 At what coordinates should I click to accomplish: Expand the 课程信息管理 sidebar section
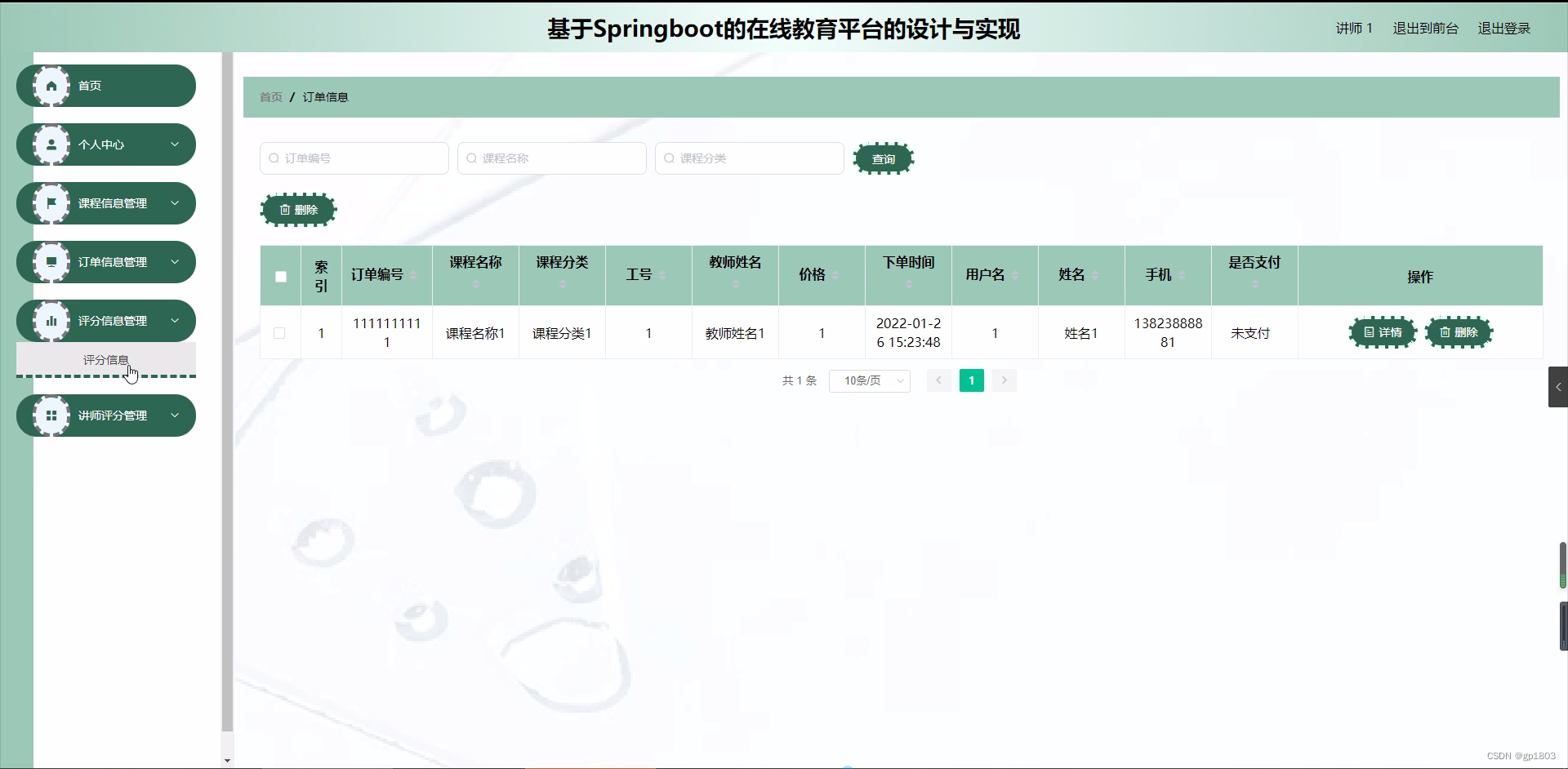tap(175, 202)
